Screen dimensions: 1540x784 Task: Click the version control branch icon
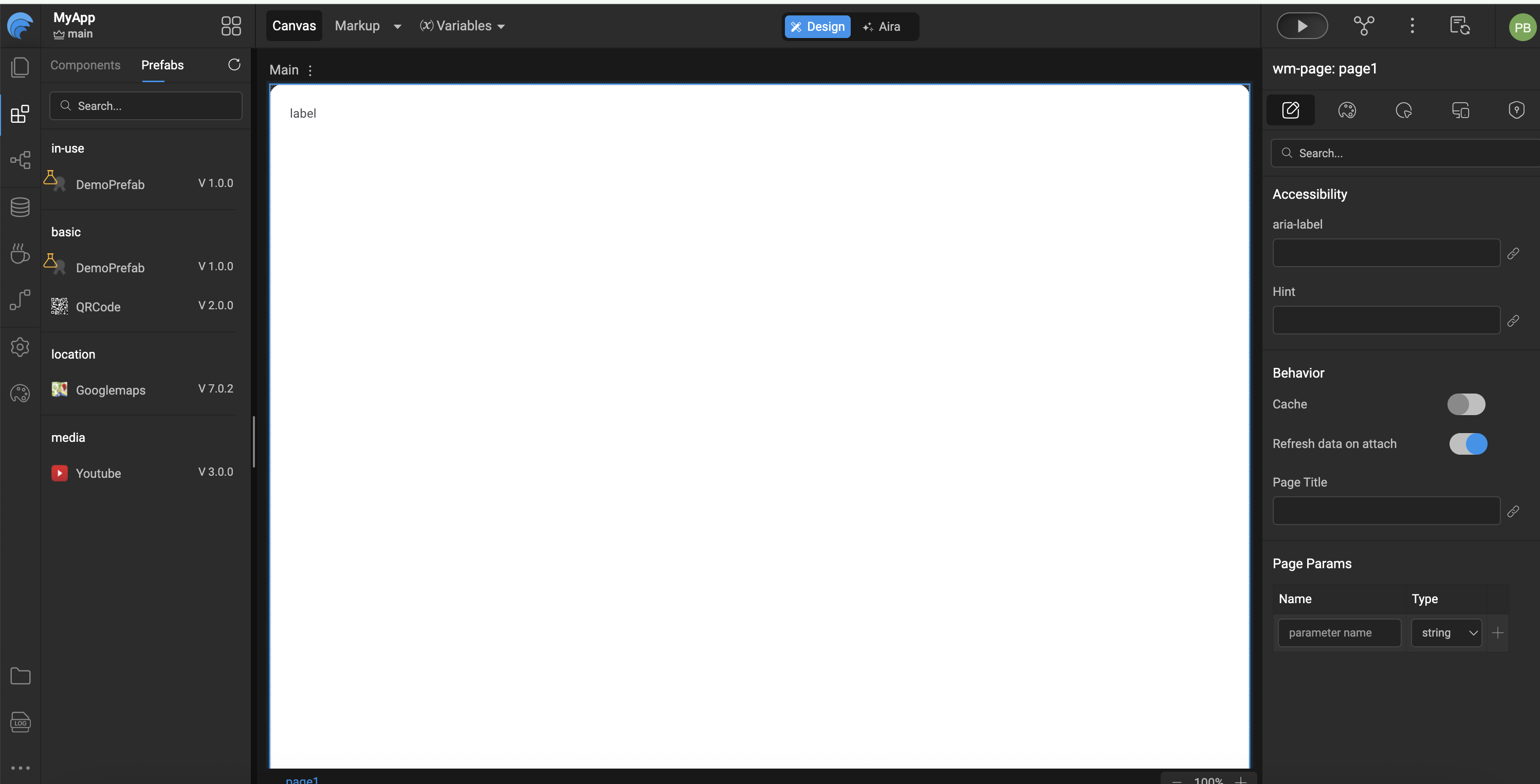coord(1364,26)
